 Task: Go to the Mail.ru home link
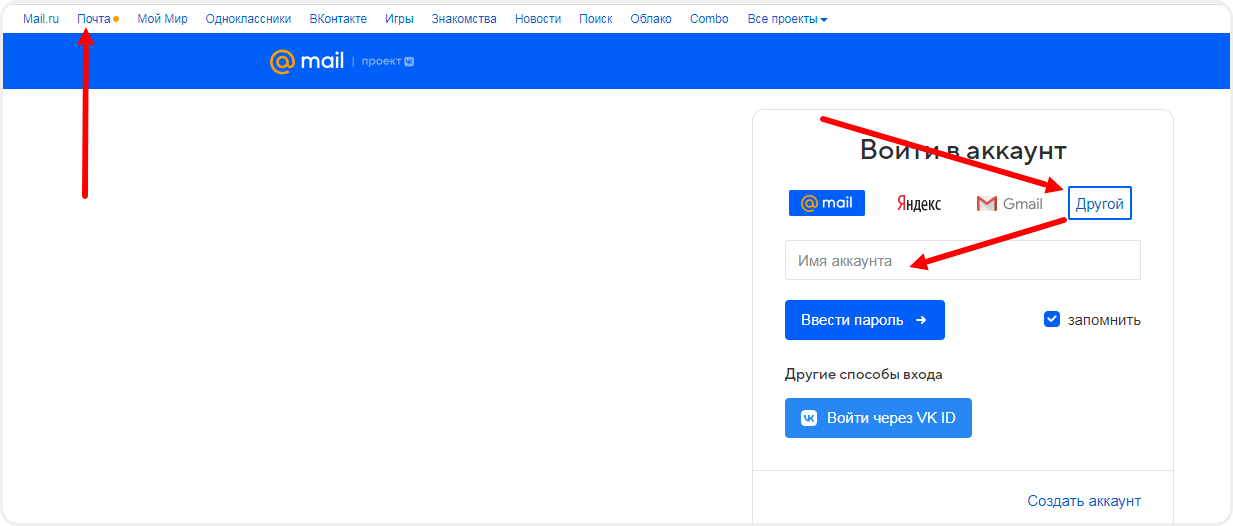coord(41,19)
